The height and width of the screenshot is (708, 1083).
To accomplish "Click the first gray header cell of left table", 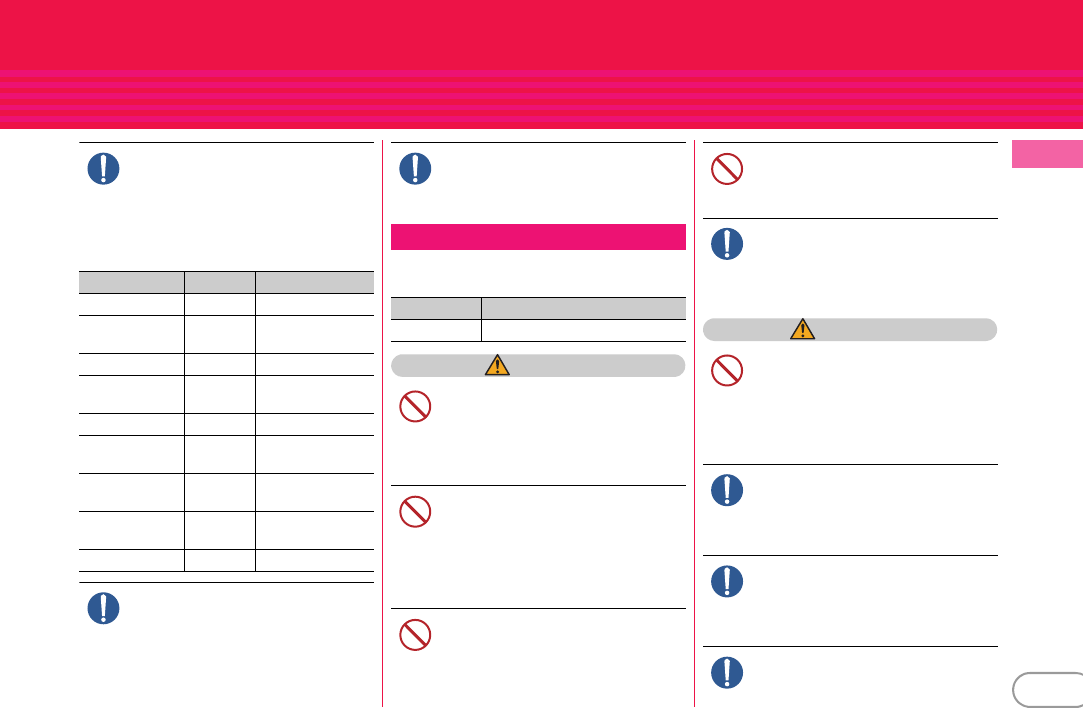I will 131,283.
